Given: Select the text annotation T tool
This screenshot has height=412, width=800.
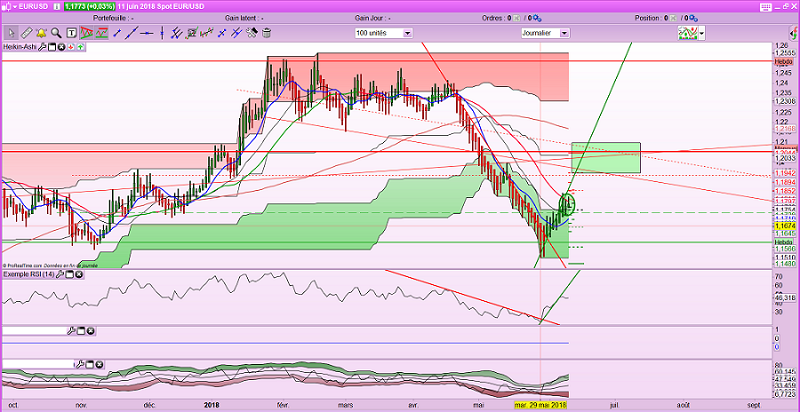Looking at the screenshot, I should click(x=71, y=33).
